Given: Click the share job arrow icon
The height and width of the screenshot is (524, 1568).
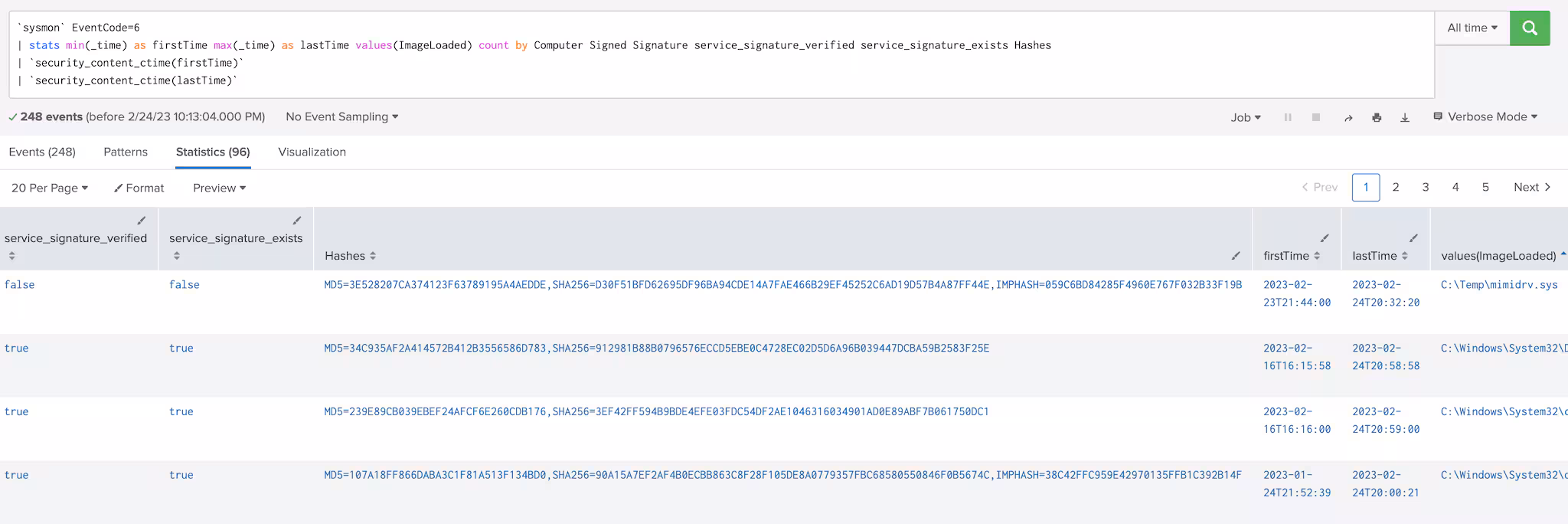Looking at the screenshot, I should coord(1348,117).
